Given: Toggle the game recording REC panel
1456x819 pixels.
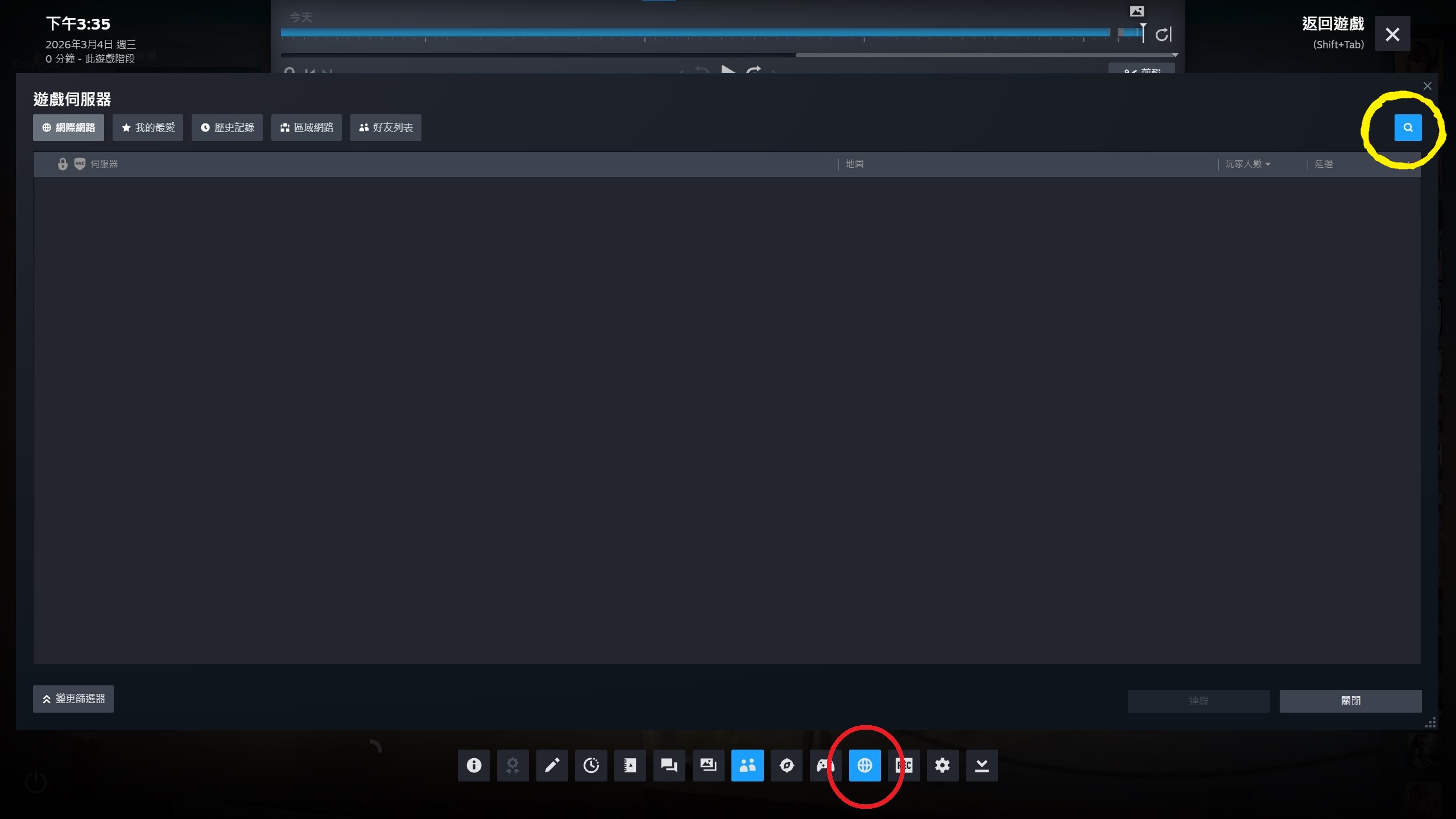Looking at the screenshot, I should click(904, 766).
